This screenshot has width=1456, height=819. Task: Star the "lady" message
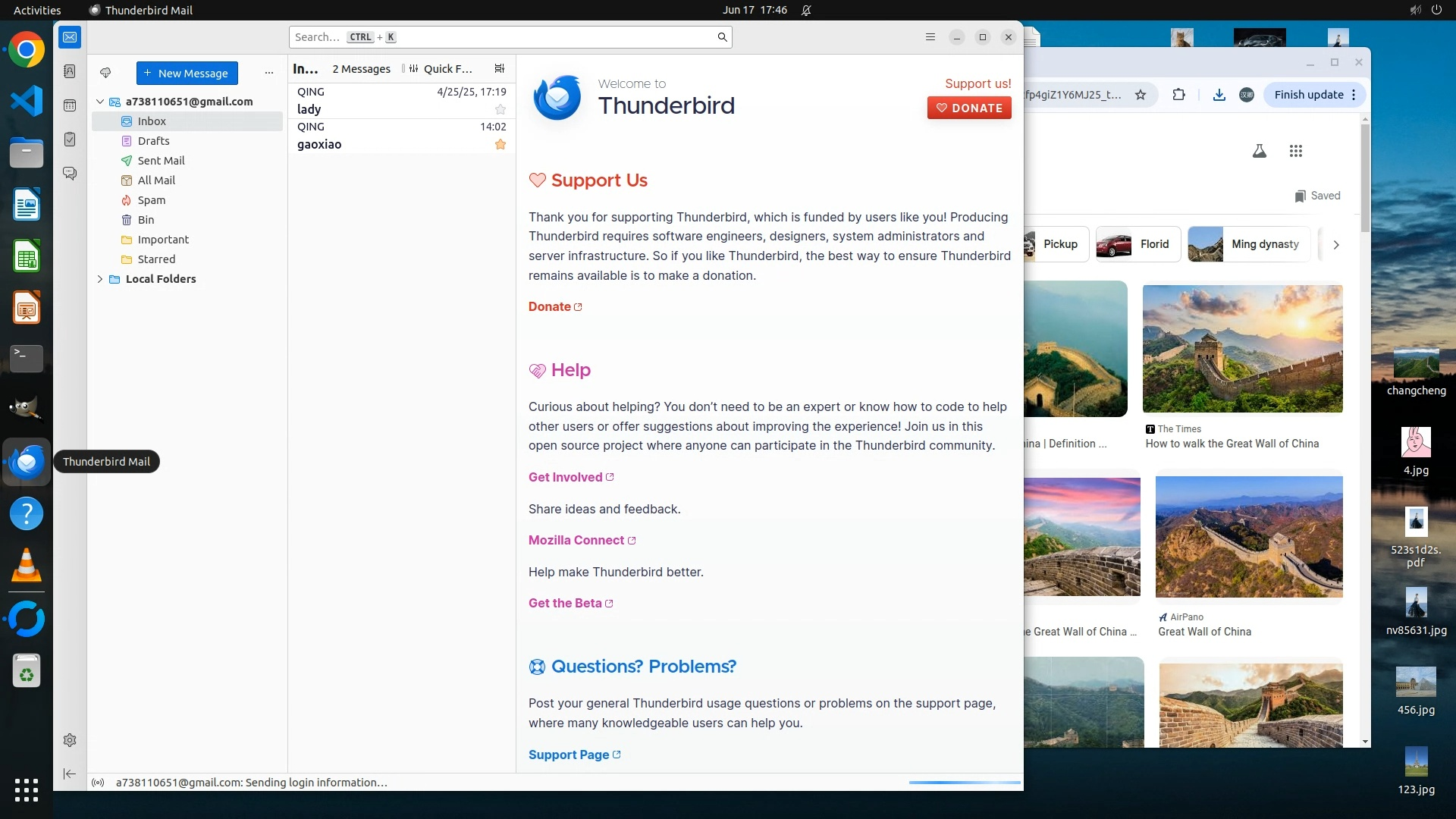[500, 109]
